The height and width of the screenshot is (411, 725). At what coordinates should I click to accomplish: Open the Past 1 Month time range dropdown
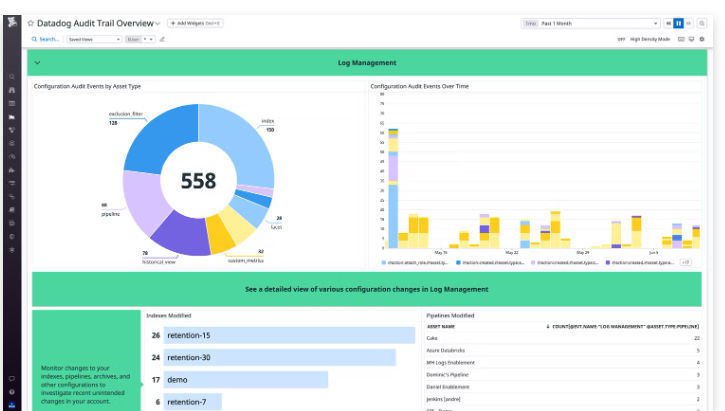tap(590, 23)
